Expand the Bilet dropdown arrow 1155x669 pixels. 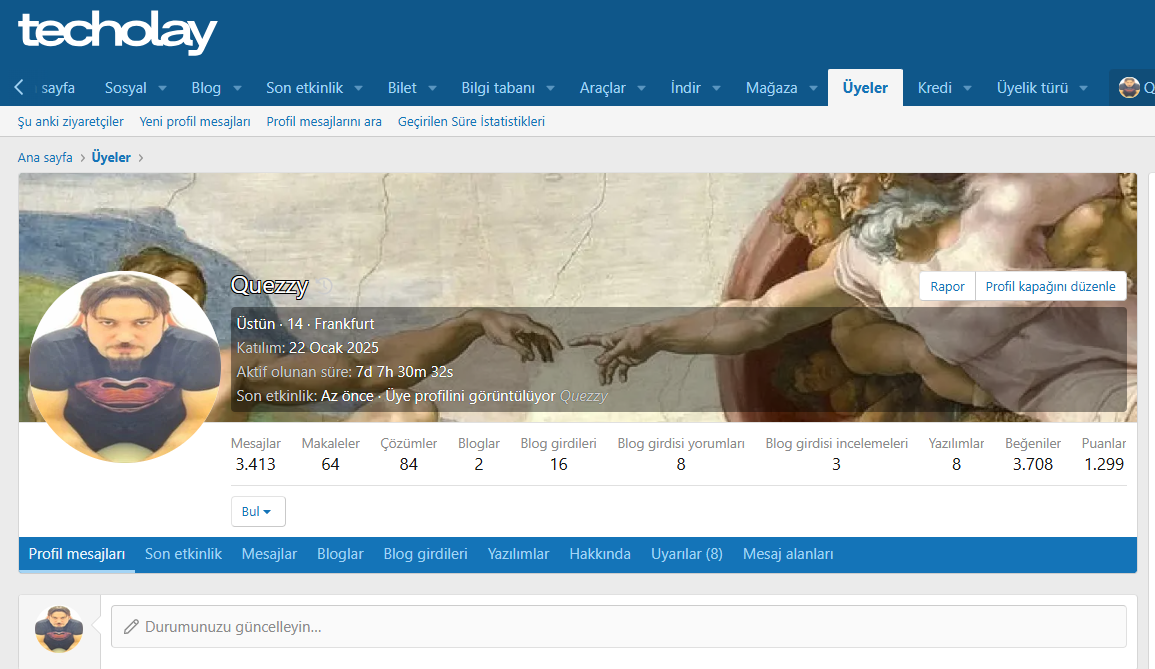432,88
